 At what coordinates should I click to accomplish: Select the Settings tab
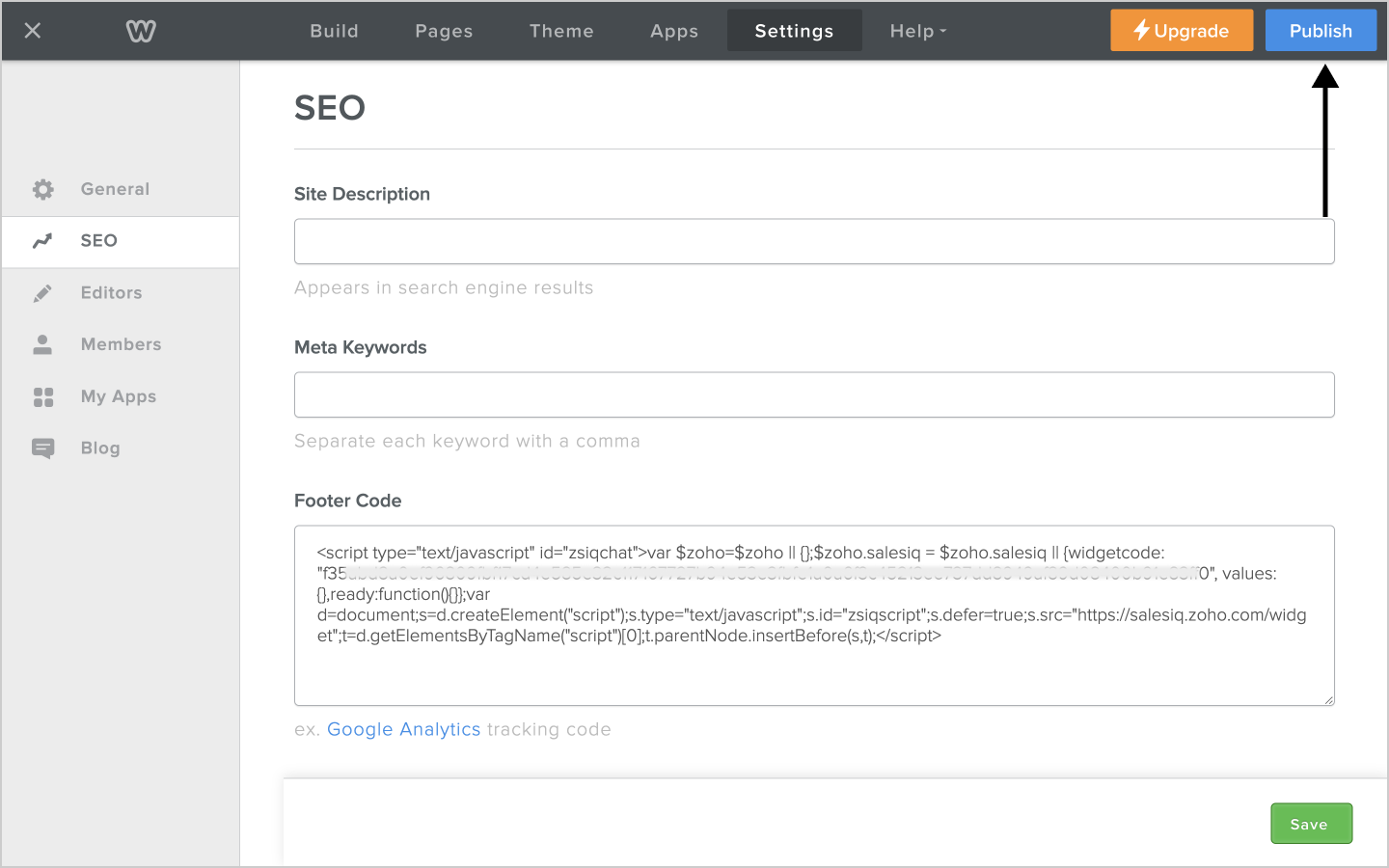point(794,31)
